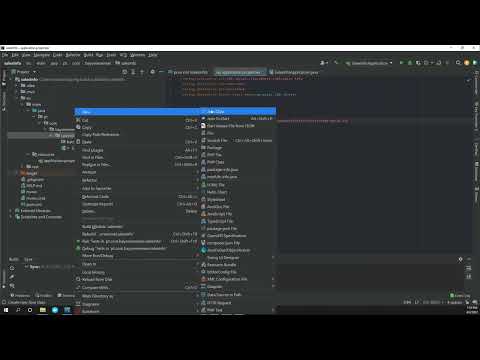Select Cut in the context menu
This screenshot has height=360, width=480.
point(137,120)
